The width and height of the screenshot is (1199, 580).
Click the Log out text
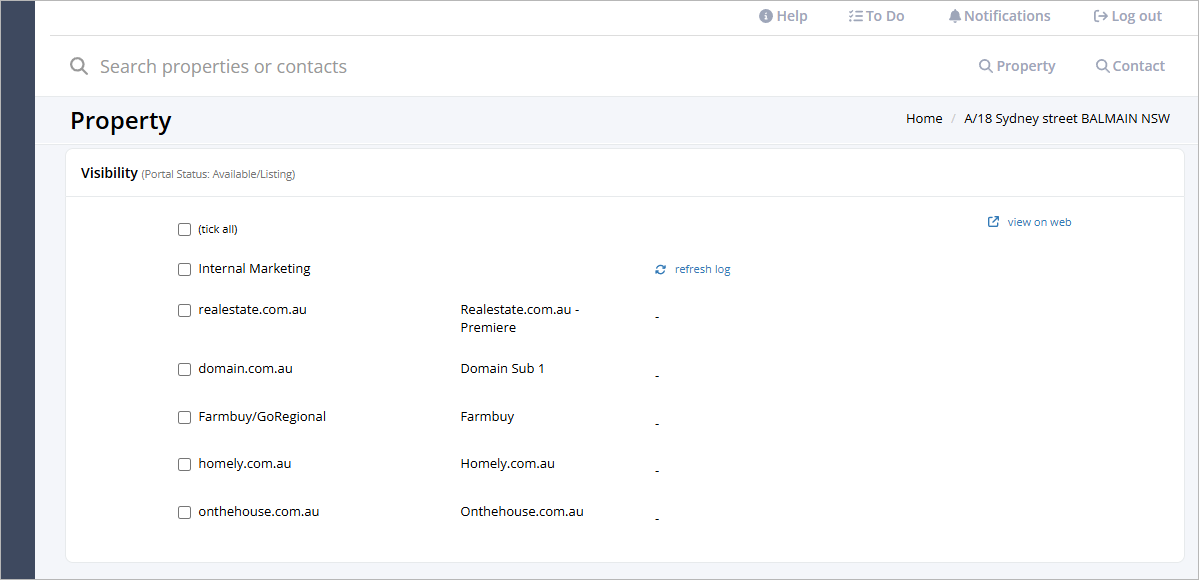tap(1136, 16)
